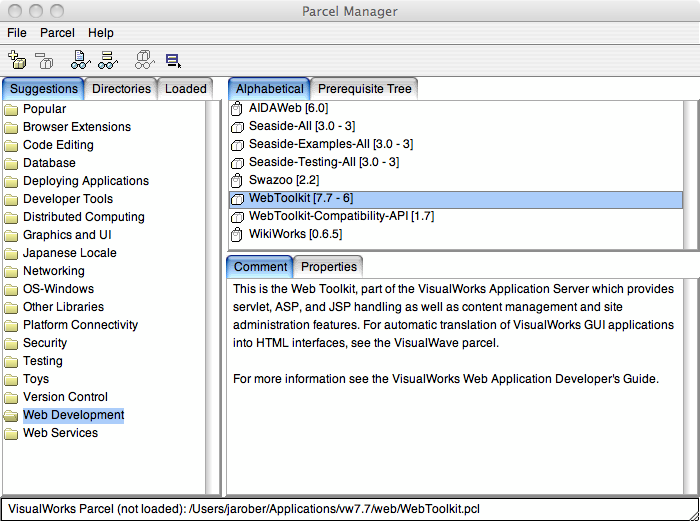Screen dimensions: 700x522
Task: Click the Toys folder icon
Action: pyautogui.click(x=11, y=380)
